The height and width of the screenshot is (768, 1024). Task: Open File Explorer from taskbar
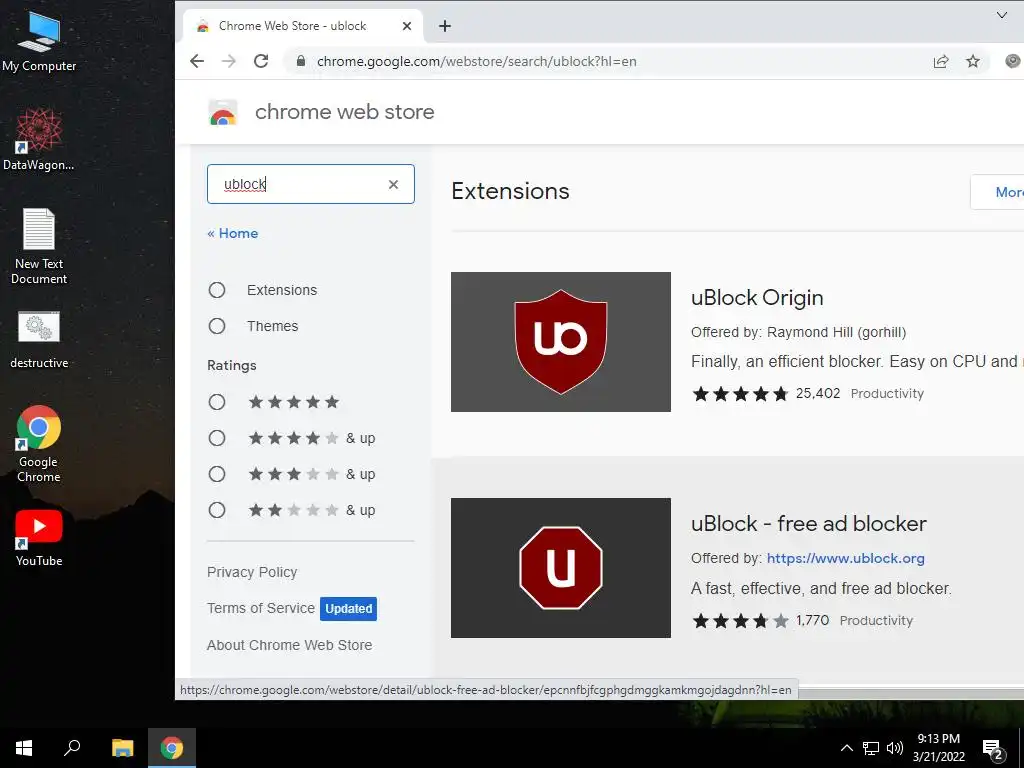pos(122,748)
